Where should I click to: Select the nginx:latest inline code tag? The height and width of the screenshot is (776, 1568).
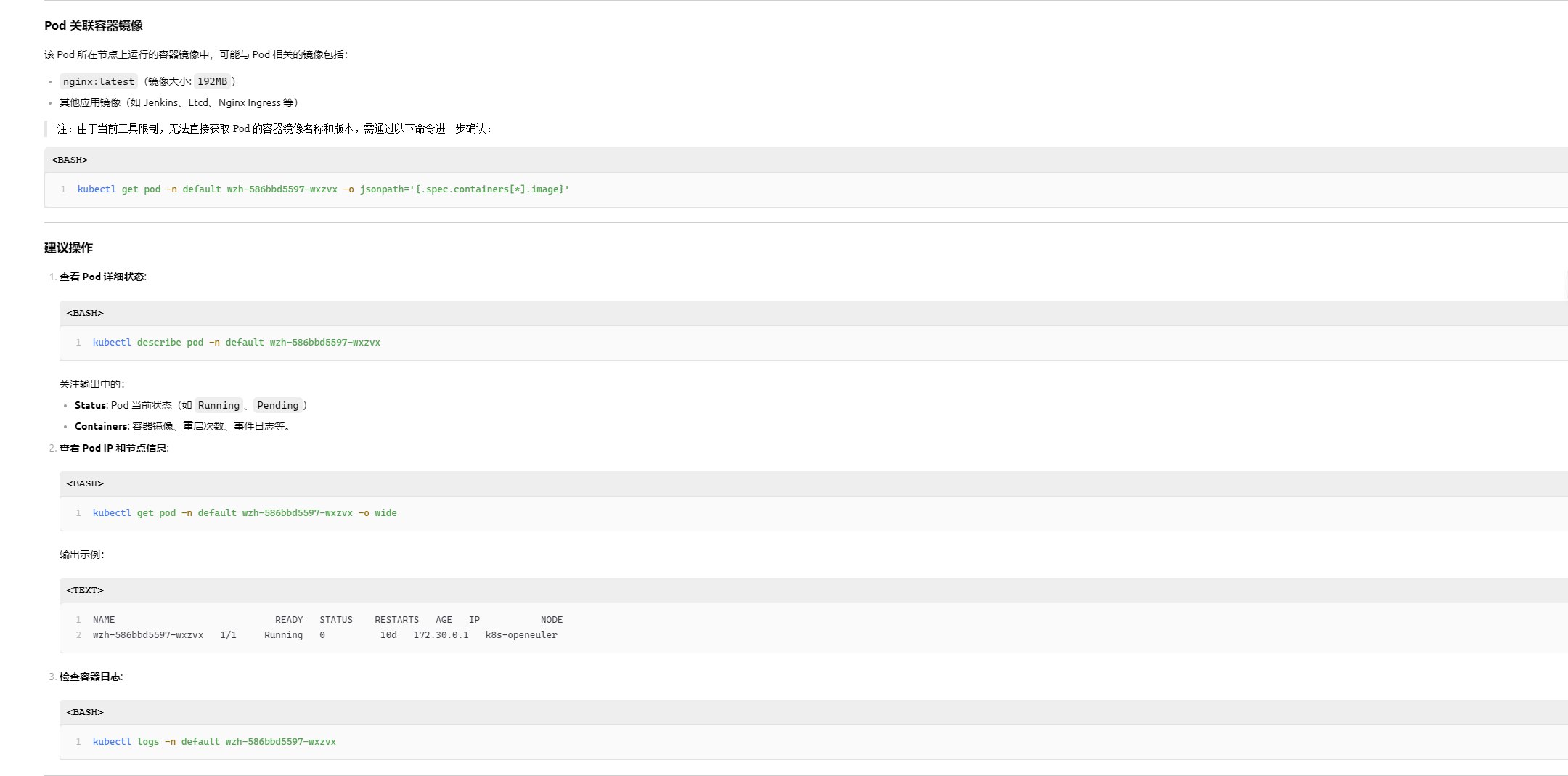(98, 82)
